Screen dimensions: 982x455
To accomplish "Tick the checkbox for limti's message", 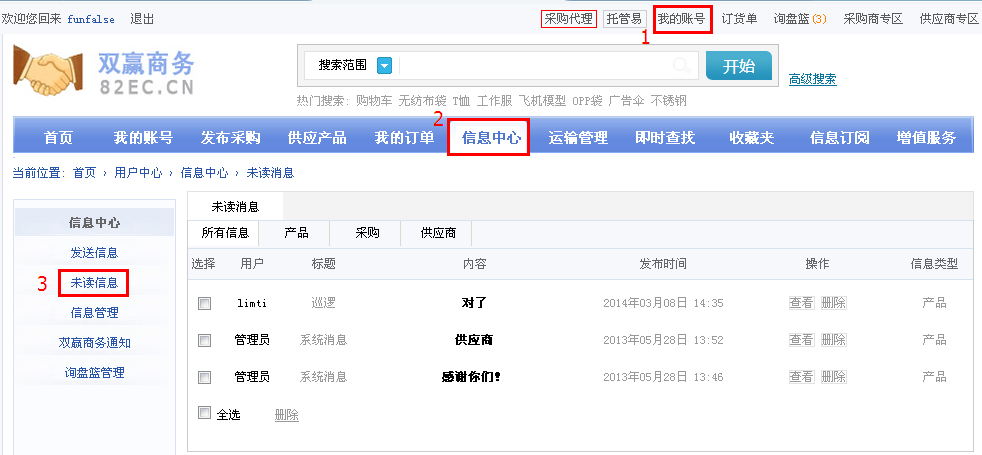I will point(205,303).
